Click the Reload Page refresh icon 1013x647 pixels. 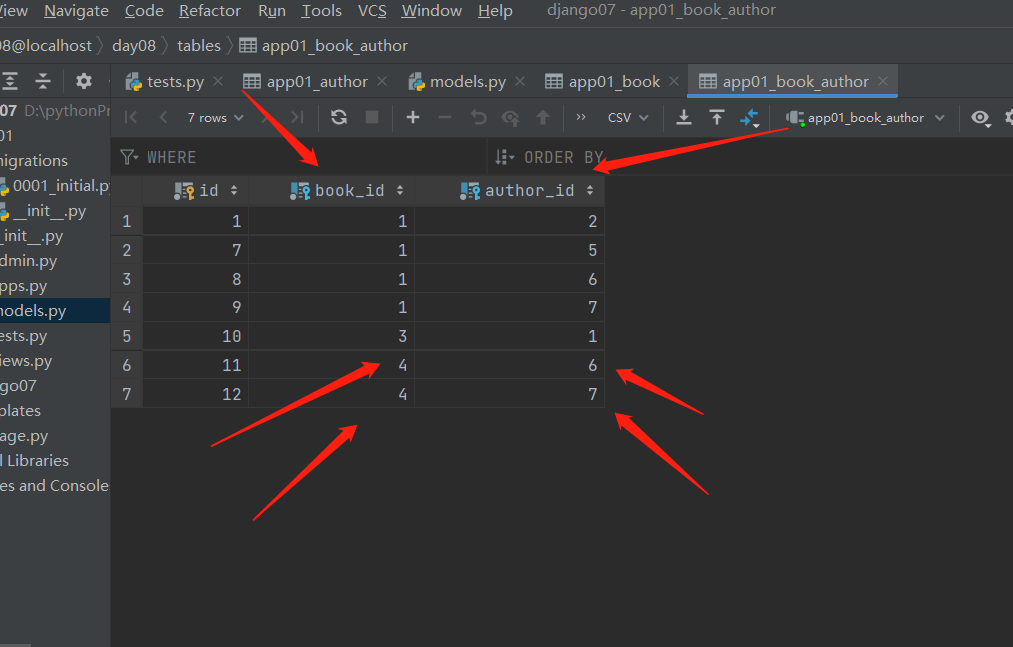(x=339, y=117)
